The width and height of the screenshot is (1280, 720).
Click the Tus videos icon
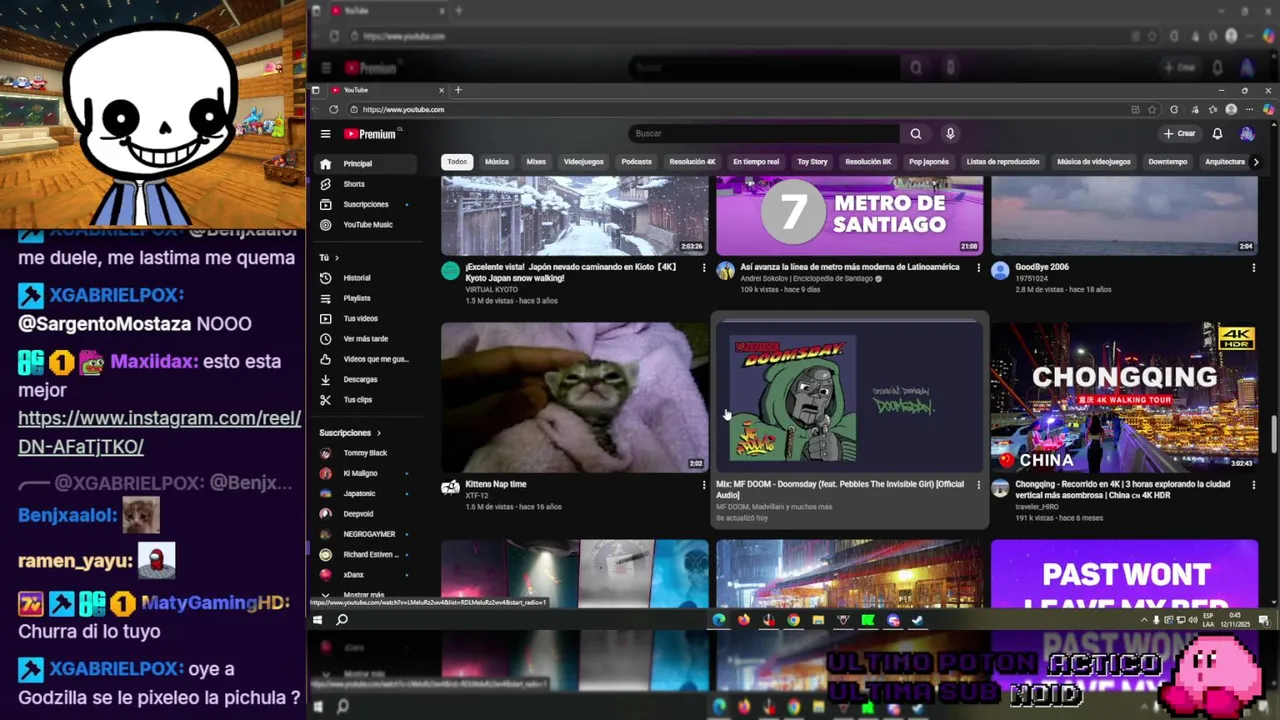[x=325, y=319]
